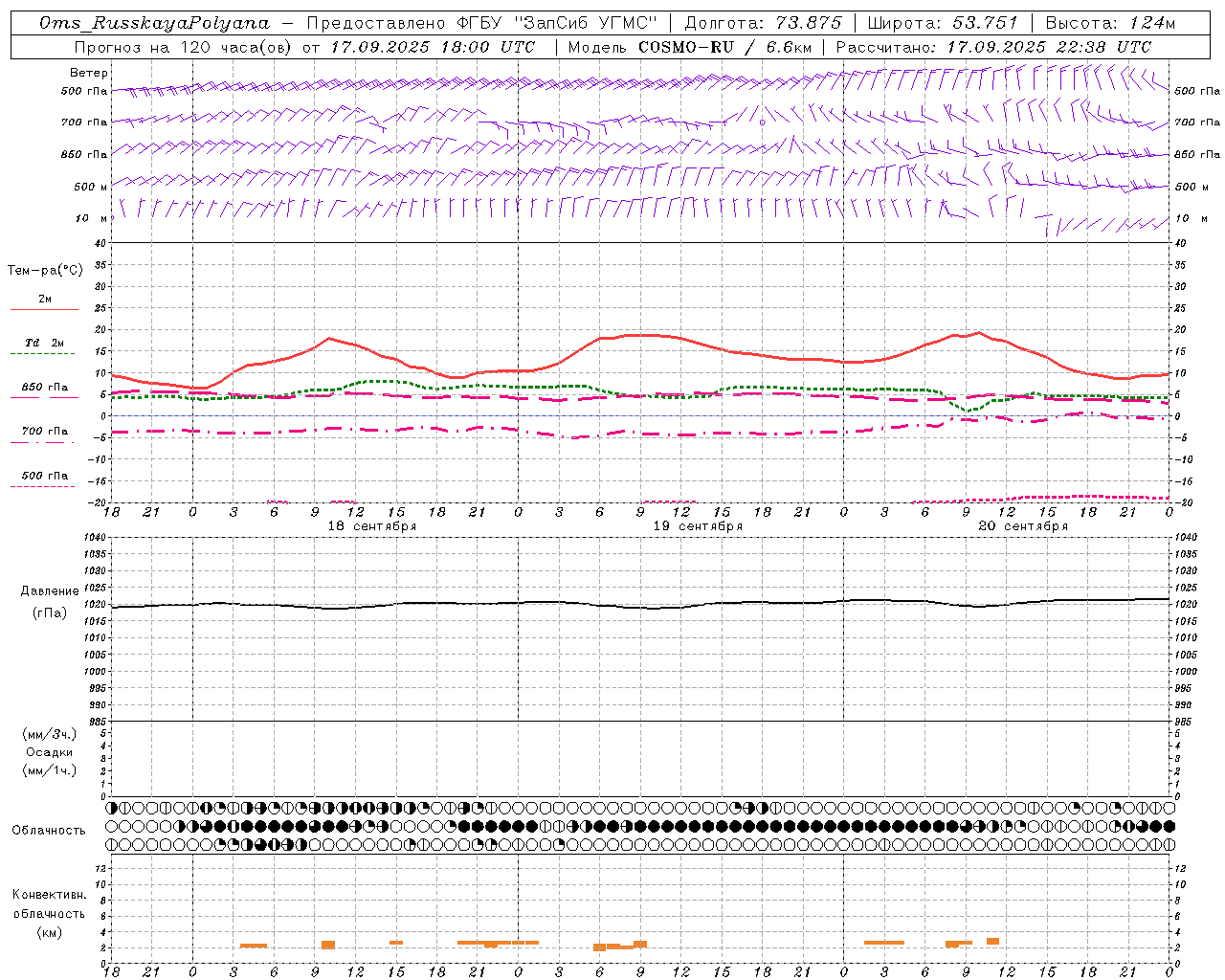The height and width of the screenshot is (980, 1225).
Task: Click the (мм/1ч.) precipitation unit label
Action: [50, 770]
